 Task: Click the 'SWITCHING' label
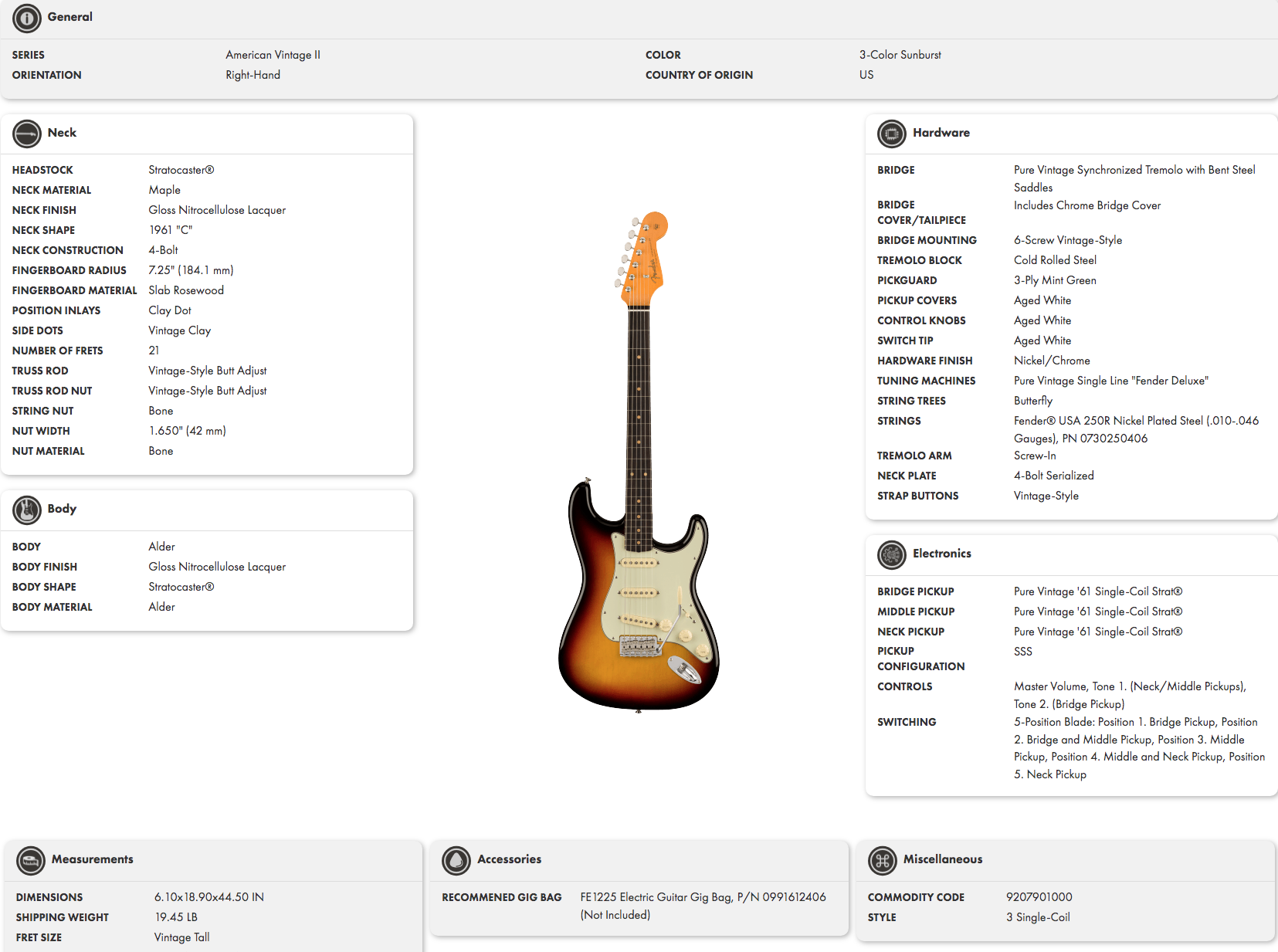click(x=907, y=722)
